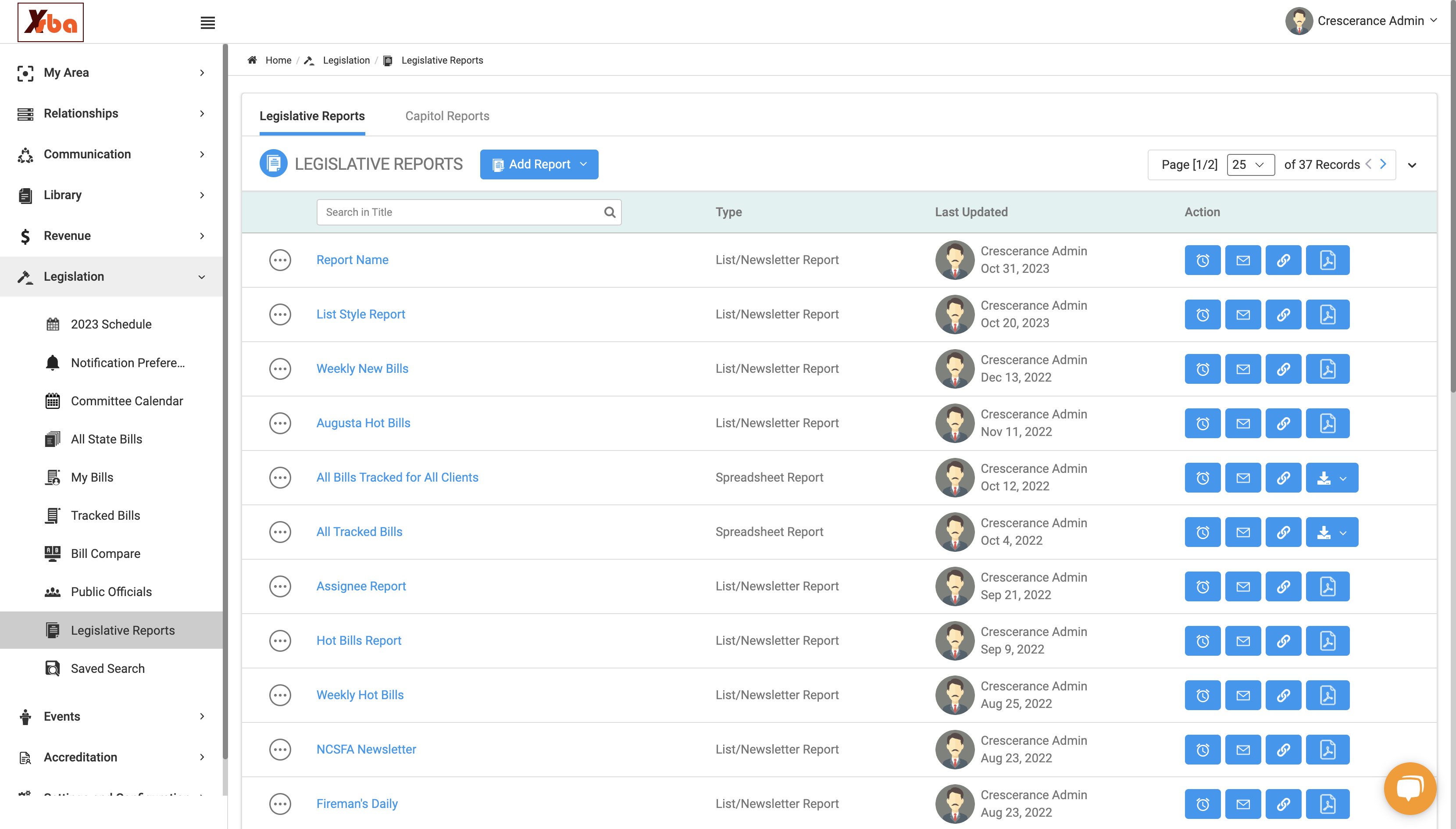Go to previous page of records

(x=1368, y=164)
